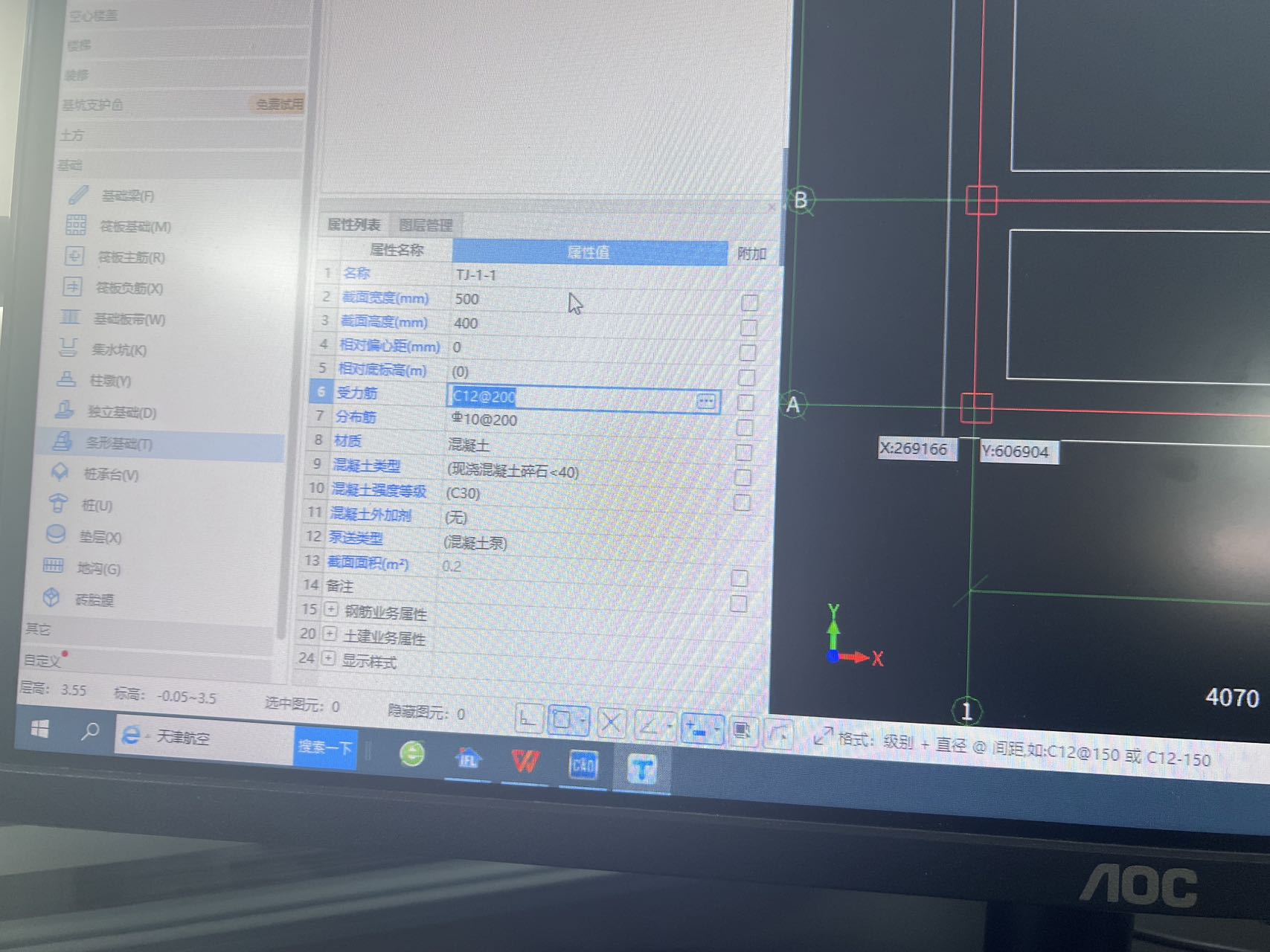Click 分布筋 value 10@200
This screenshot has height=952, width=1270.
coord(484,419)
